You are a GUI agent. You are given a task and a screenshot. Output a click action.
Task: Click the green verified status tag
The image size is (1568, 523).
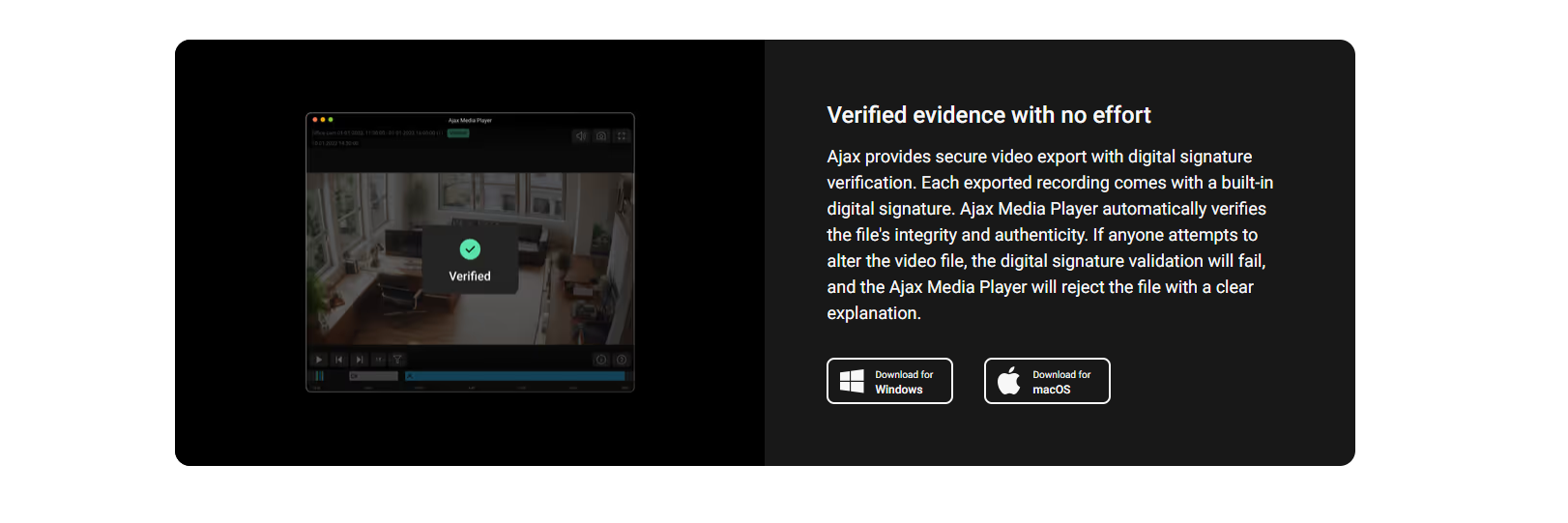[x=458, y=133]
